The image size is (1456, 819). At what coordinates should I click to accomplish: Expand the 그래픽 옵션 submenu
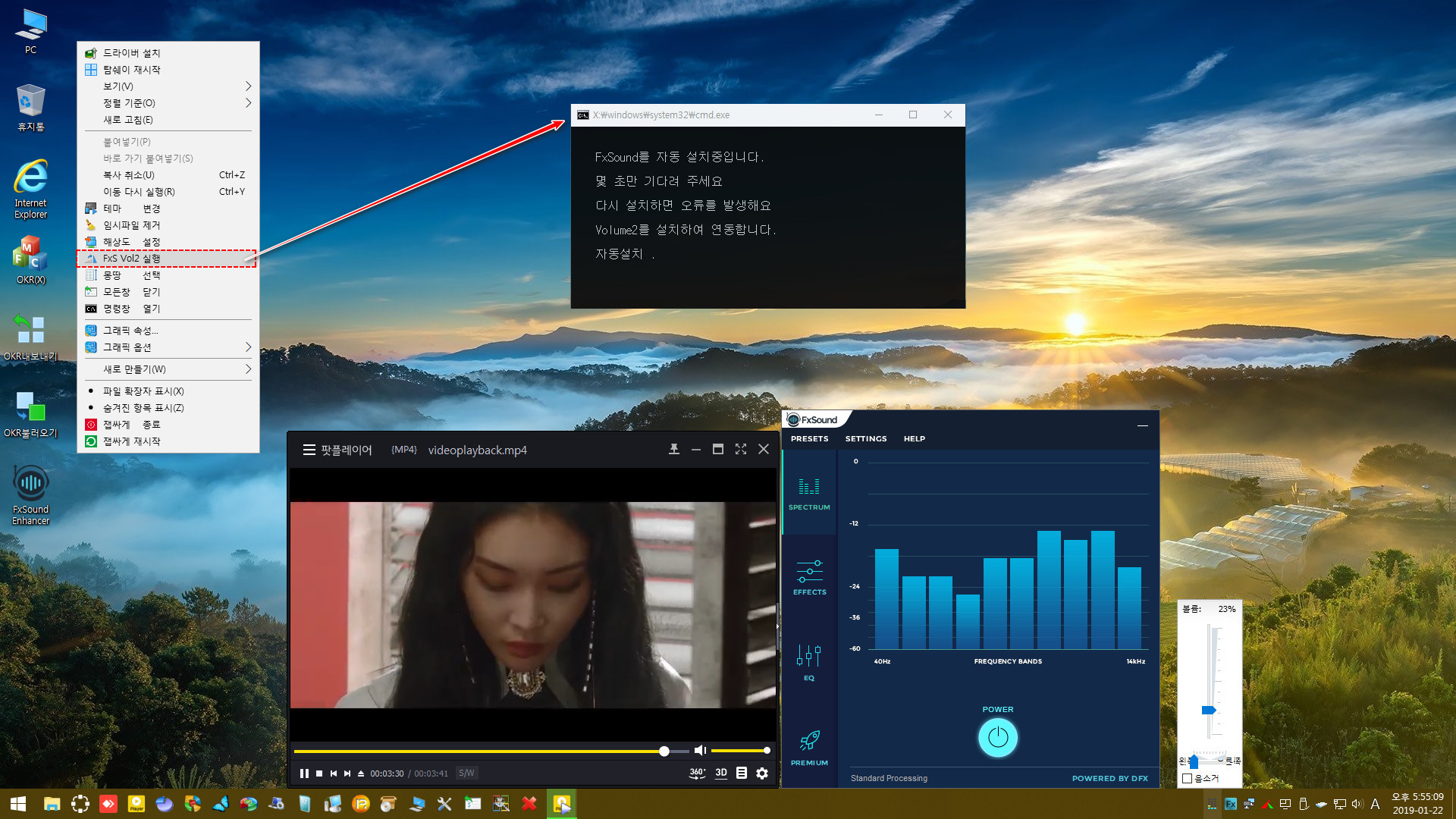point(168,347)
